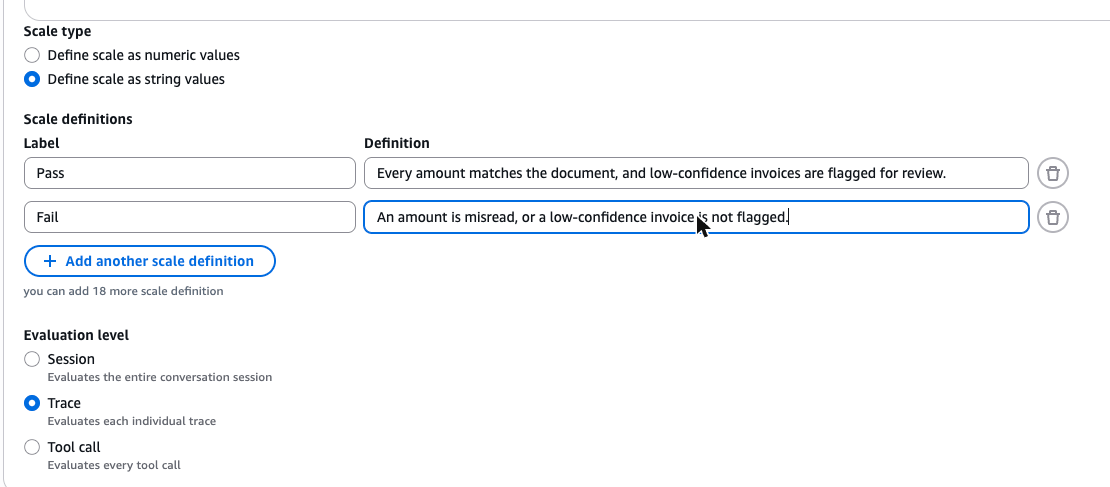Choose Trace evaluation level
Viewport: 1110px width, 487px height.
coord(32,403)
